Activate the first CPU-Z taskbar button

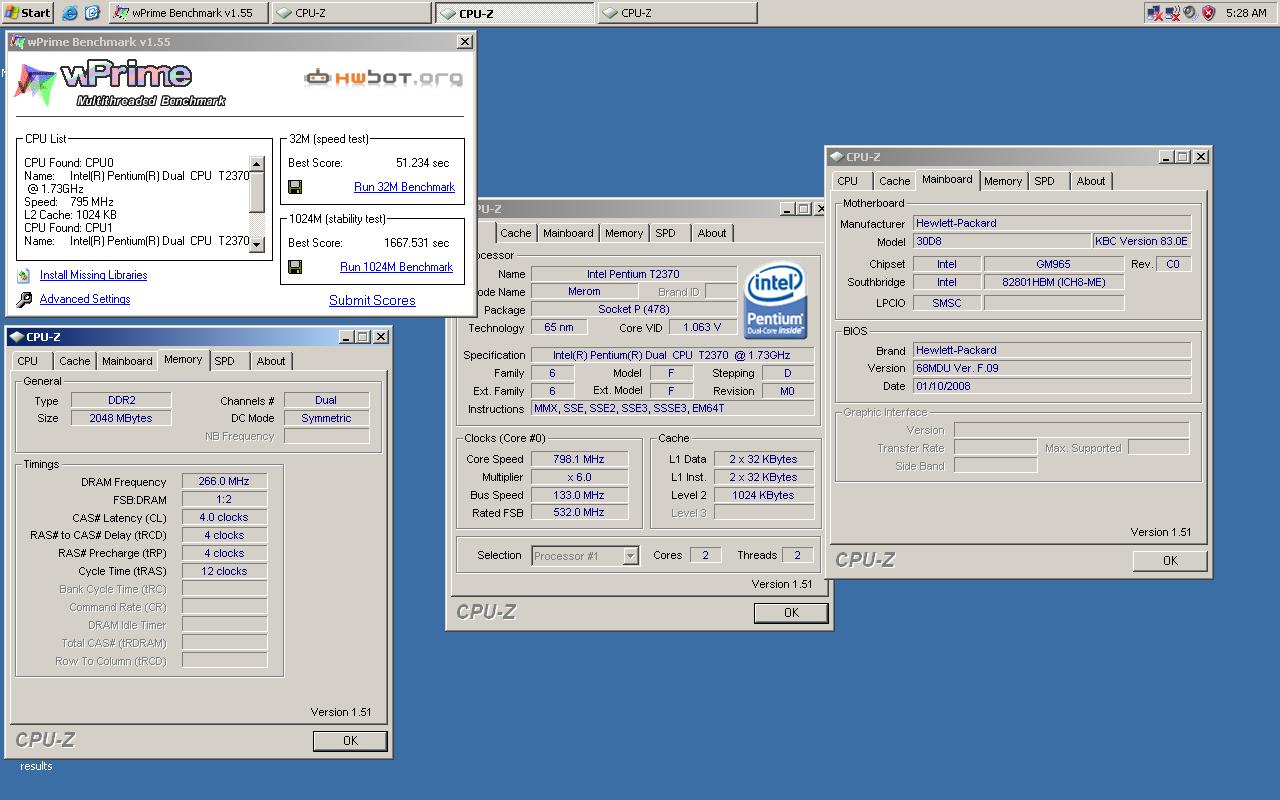tap(350, 13)
